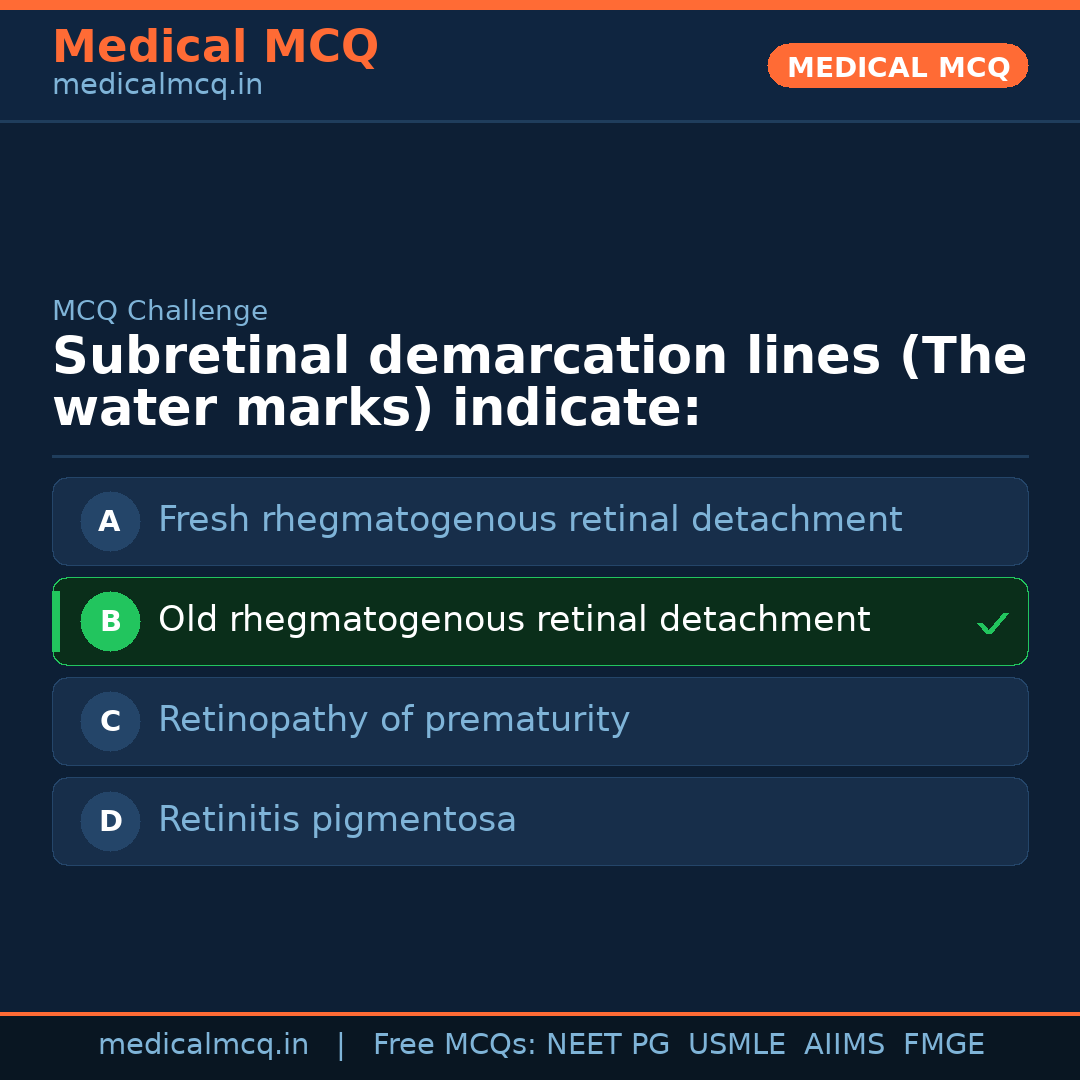Viewport: 1080px width, 1080px height.
Task: Click the green checkmark icon on option B
Action: click(x=992, y=624)
